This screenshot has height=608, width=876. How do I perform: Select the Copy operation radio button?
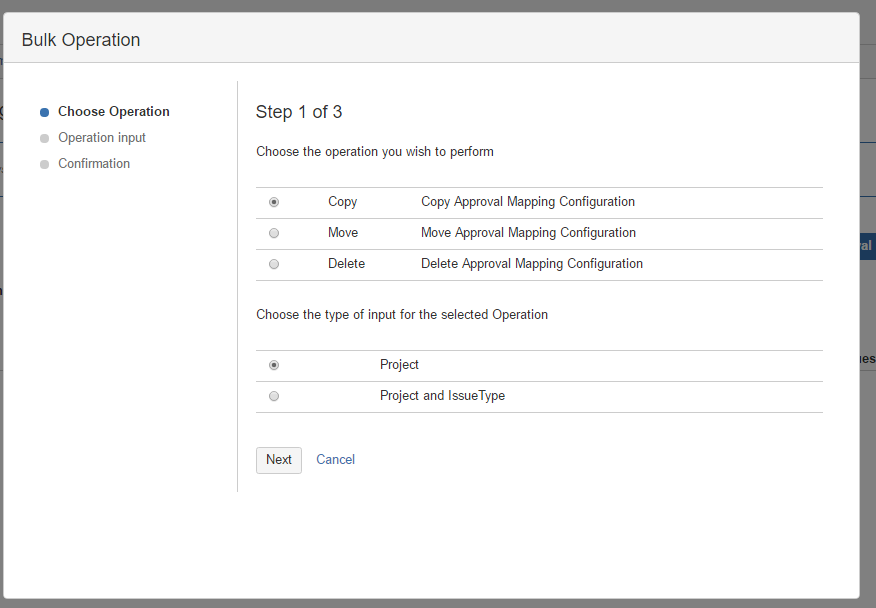point(274,202)
